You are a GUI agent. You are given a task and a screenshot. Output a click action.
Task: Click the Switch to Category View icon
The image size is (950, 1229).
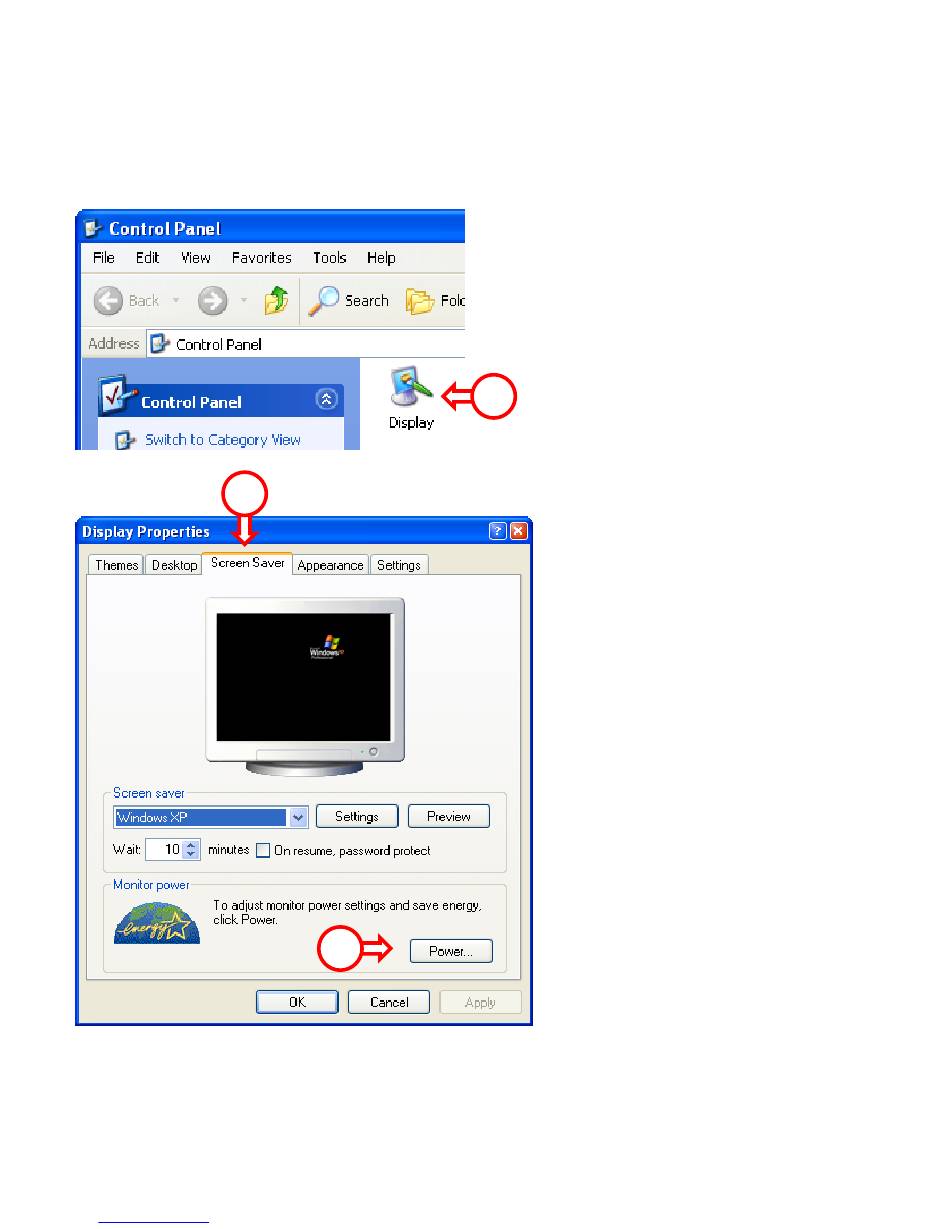coord(124,439)
